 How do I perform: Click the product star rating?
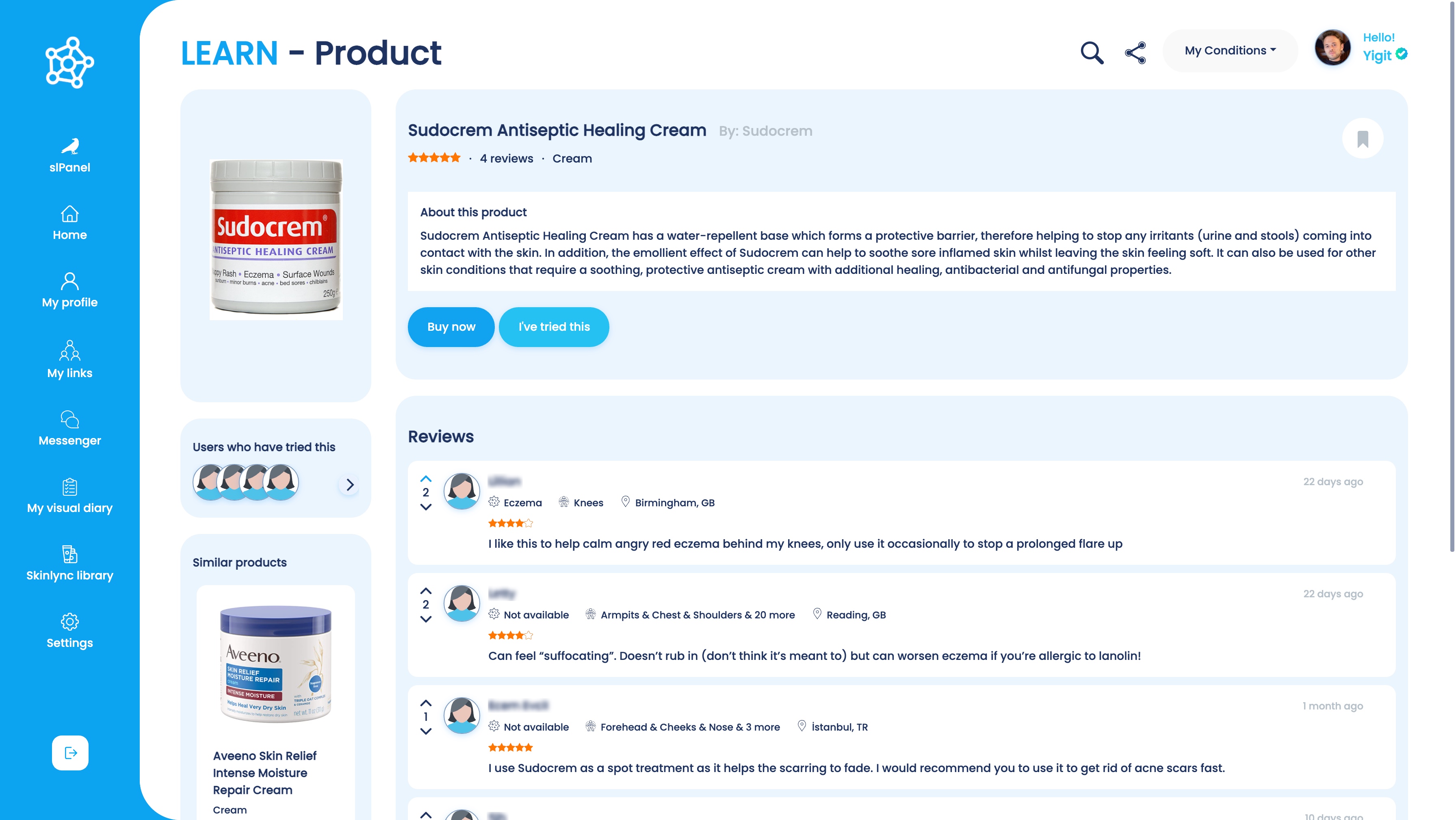click(x=434, y=158)
